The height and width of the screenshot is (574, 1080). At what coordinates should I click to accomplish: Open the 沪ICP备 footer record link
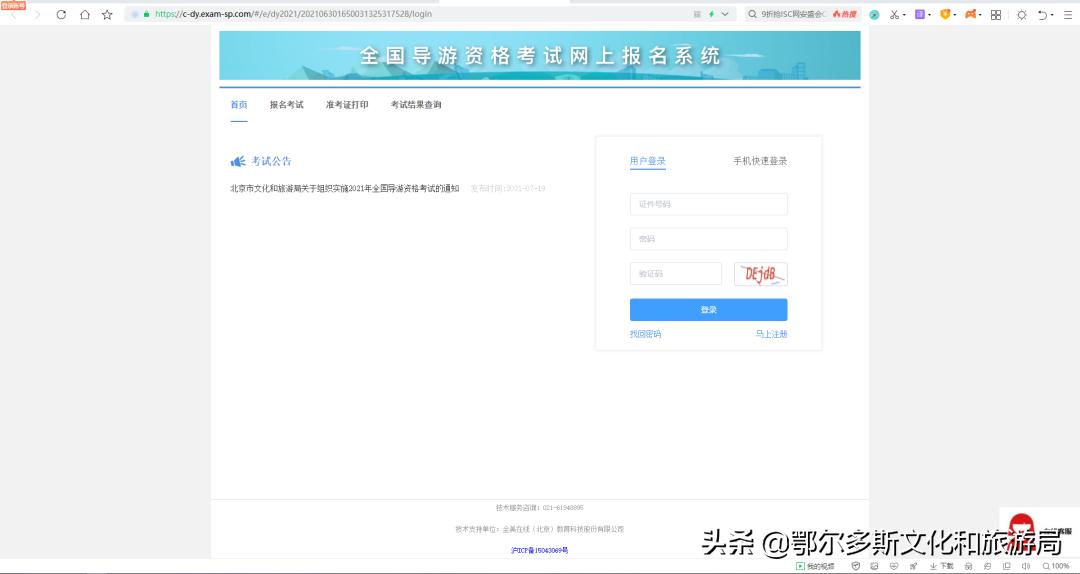pos(539,551)
